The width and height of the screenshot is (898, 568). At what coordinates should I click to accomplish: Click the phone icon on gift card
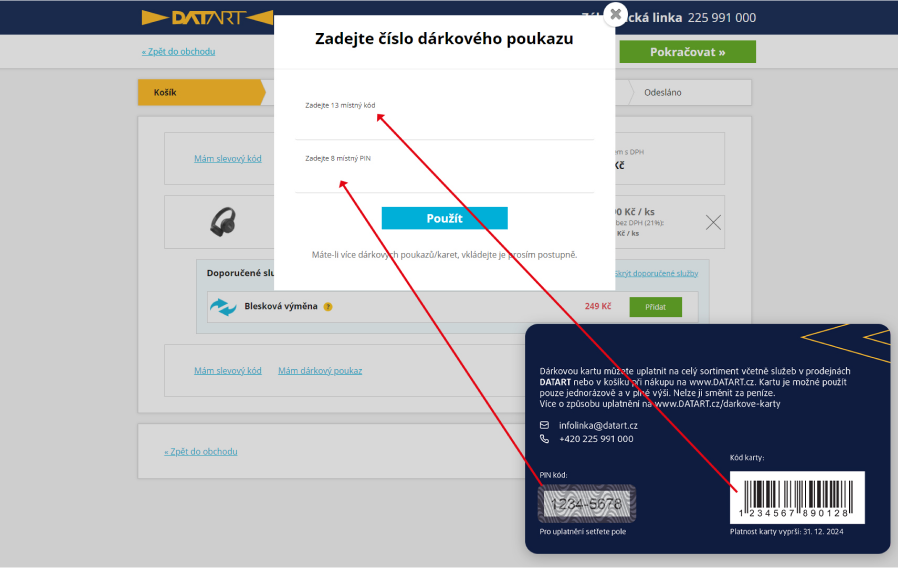545,439
